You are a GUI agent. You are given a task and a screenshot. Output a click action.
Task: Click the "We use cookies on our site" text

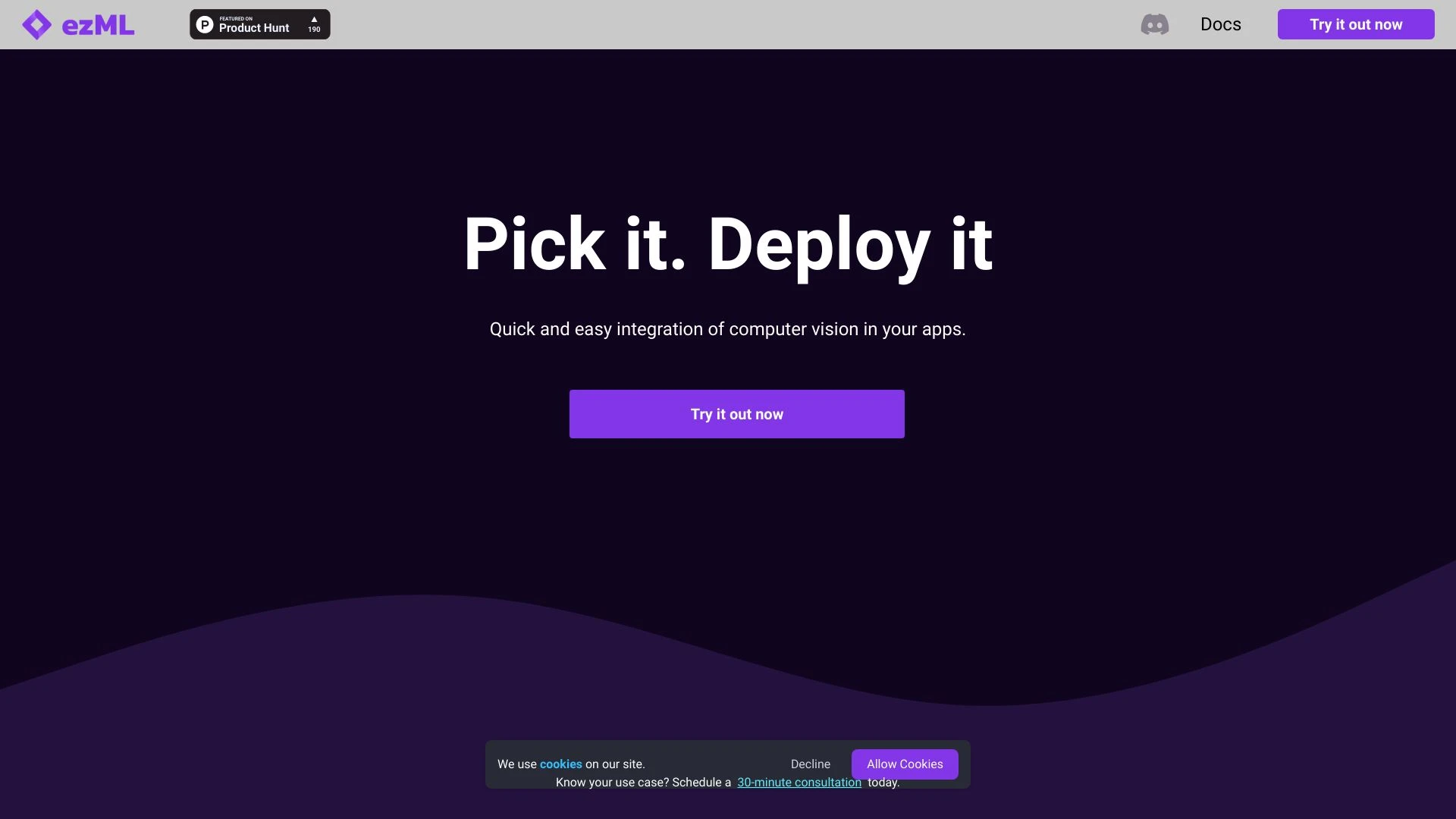tap(571, 764)
